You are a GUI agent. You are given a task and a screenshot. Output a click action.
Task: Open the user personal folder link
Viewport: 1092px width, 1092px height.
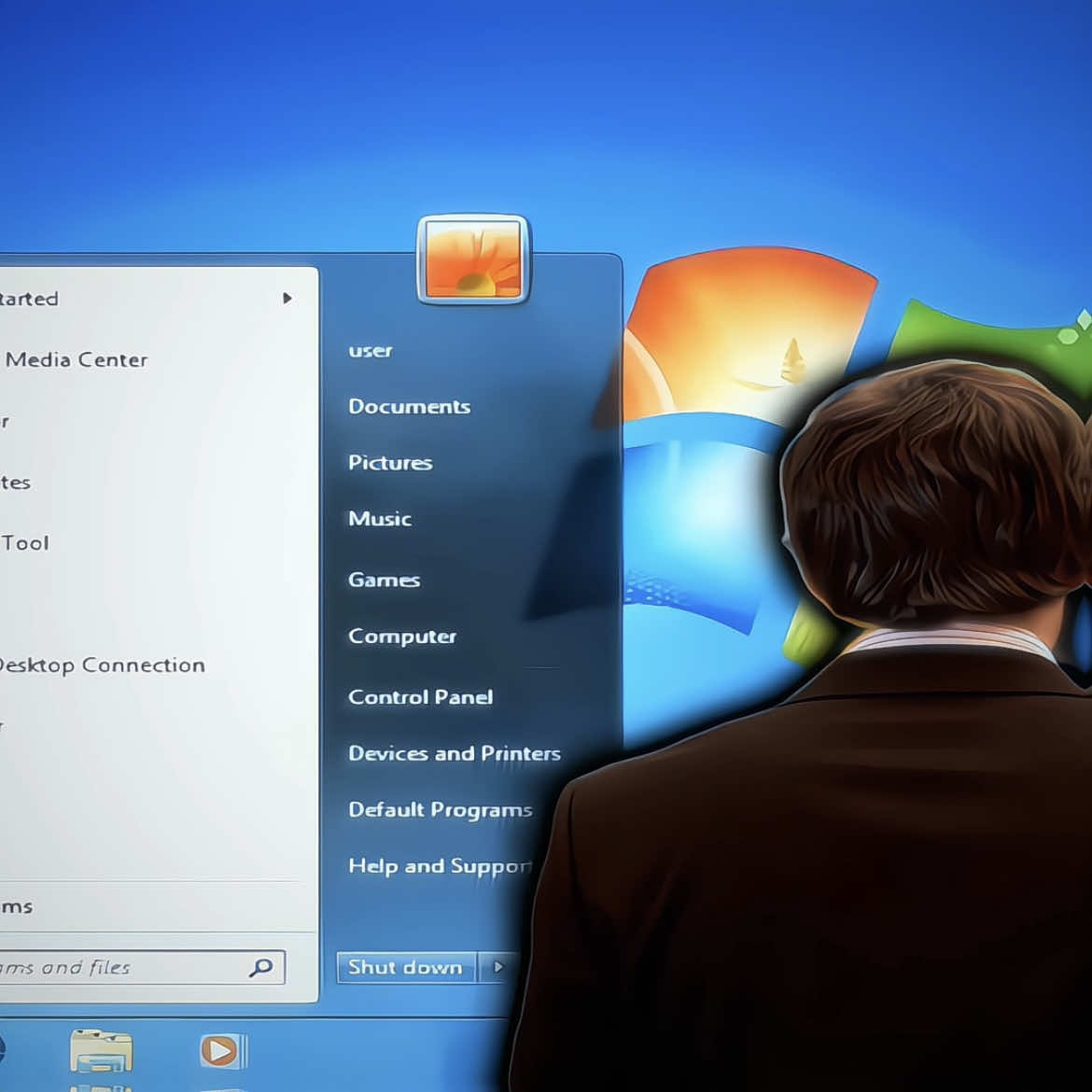371,350
